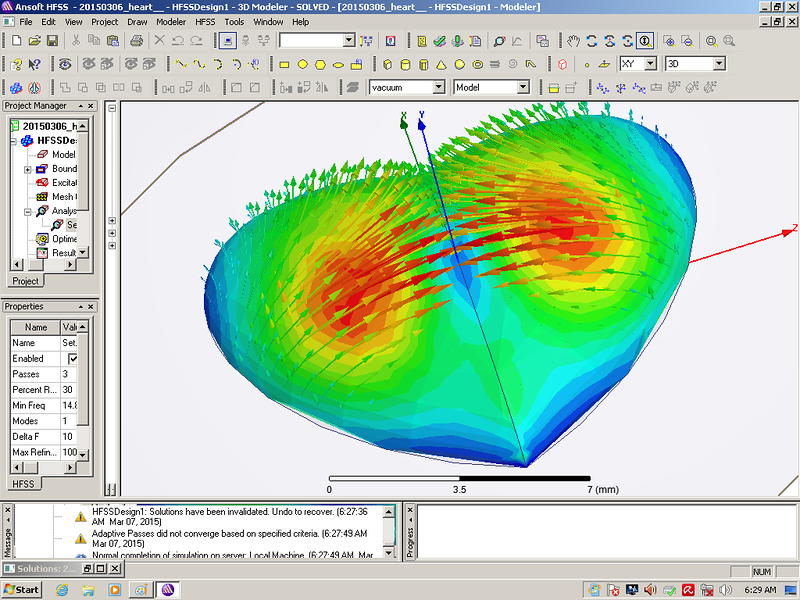Open the HFSS menu
The height and width of the screenshot is (600, 800).
[x=204, y=21]
